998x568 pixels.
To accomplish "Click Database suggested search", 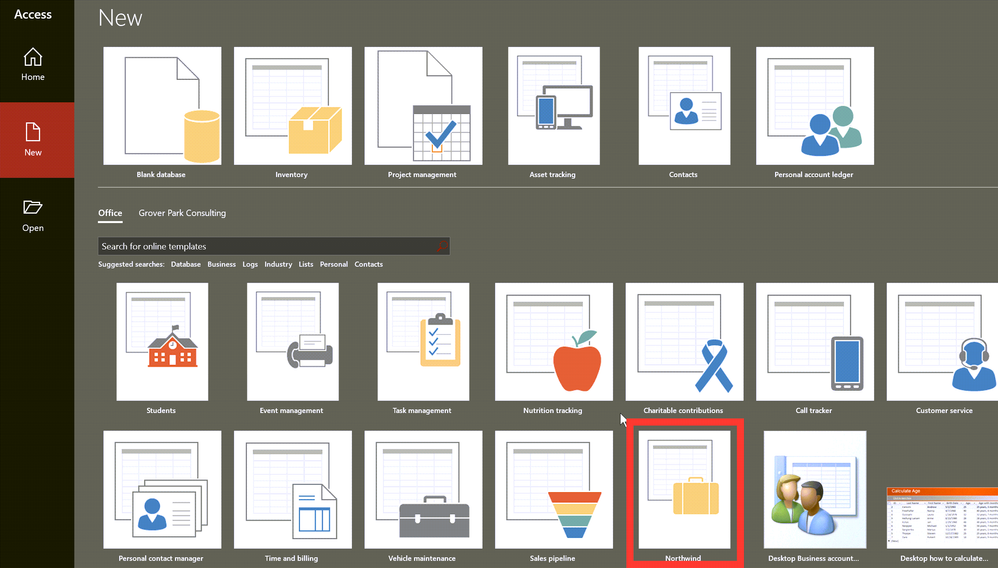I will pyautogui.click(x=186, y=264).
